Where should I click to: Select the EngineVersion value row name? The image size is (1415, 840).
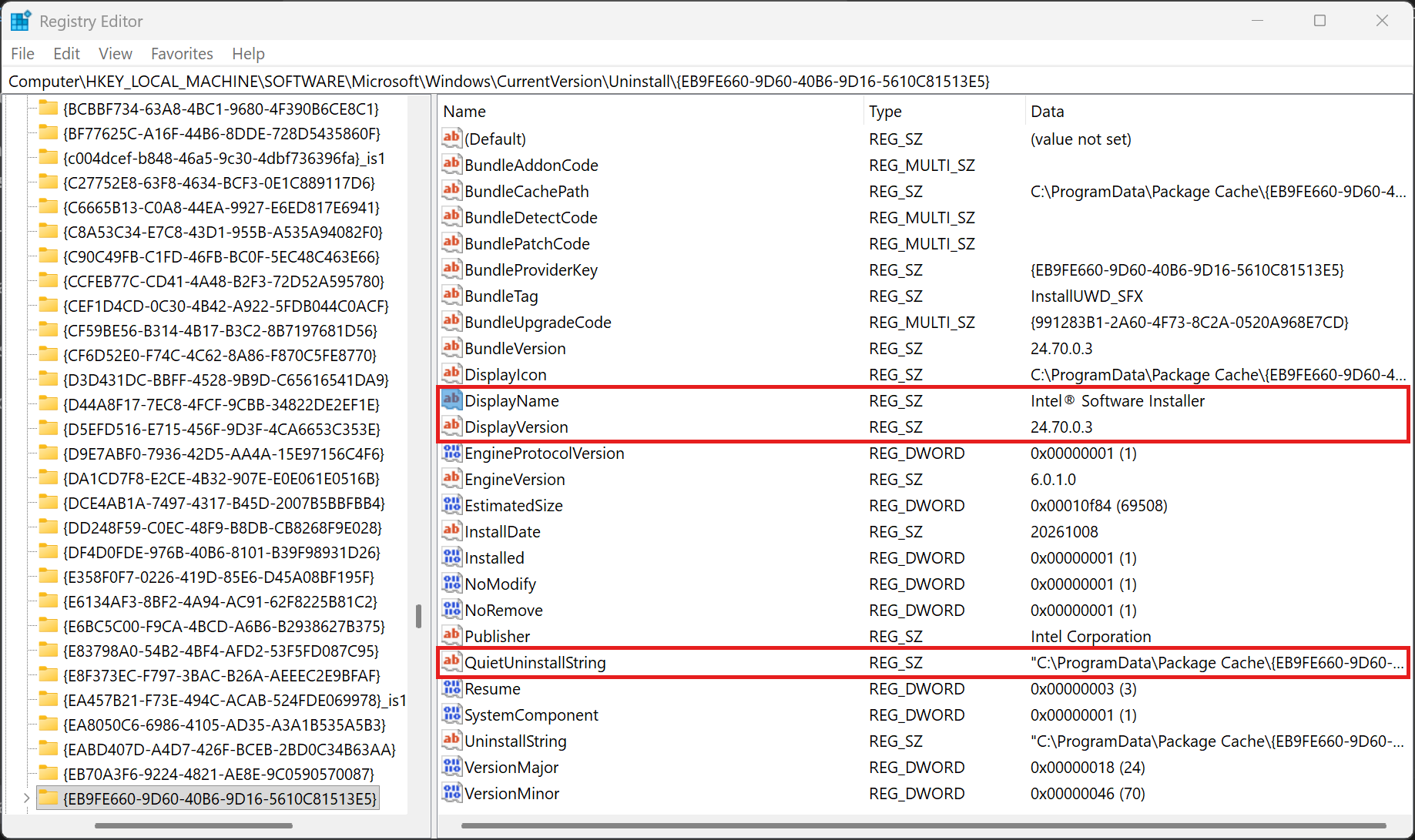pyautogui.click(x=515, y=479)
